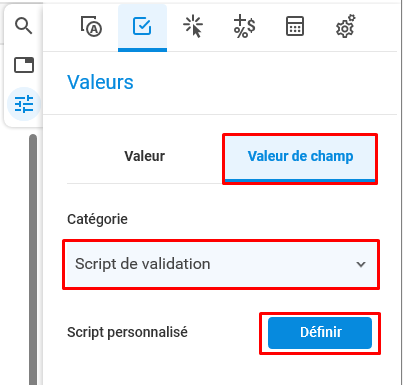
Task: Click the Valeurs section heading
Action: [100, 82]
